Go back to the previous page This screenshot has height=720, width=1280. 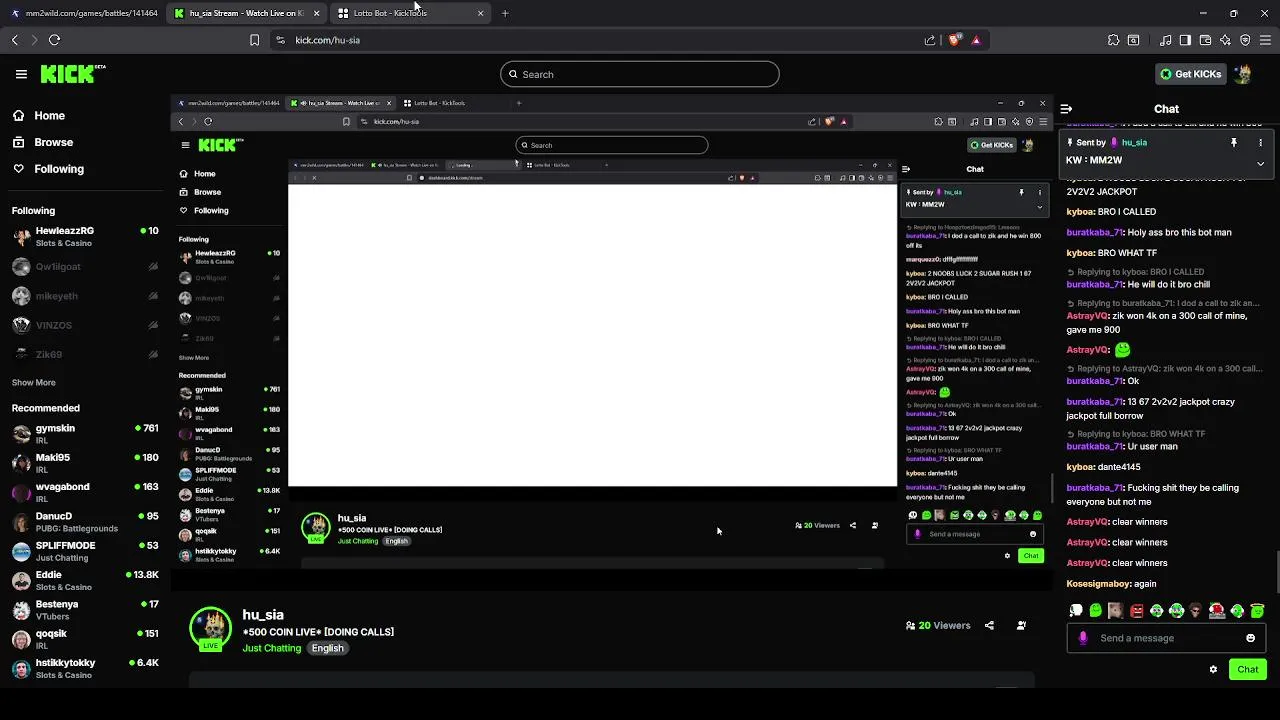[x=14, y=40]
